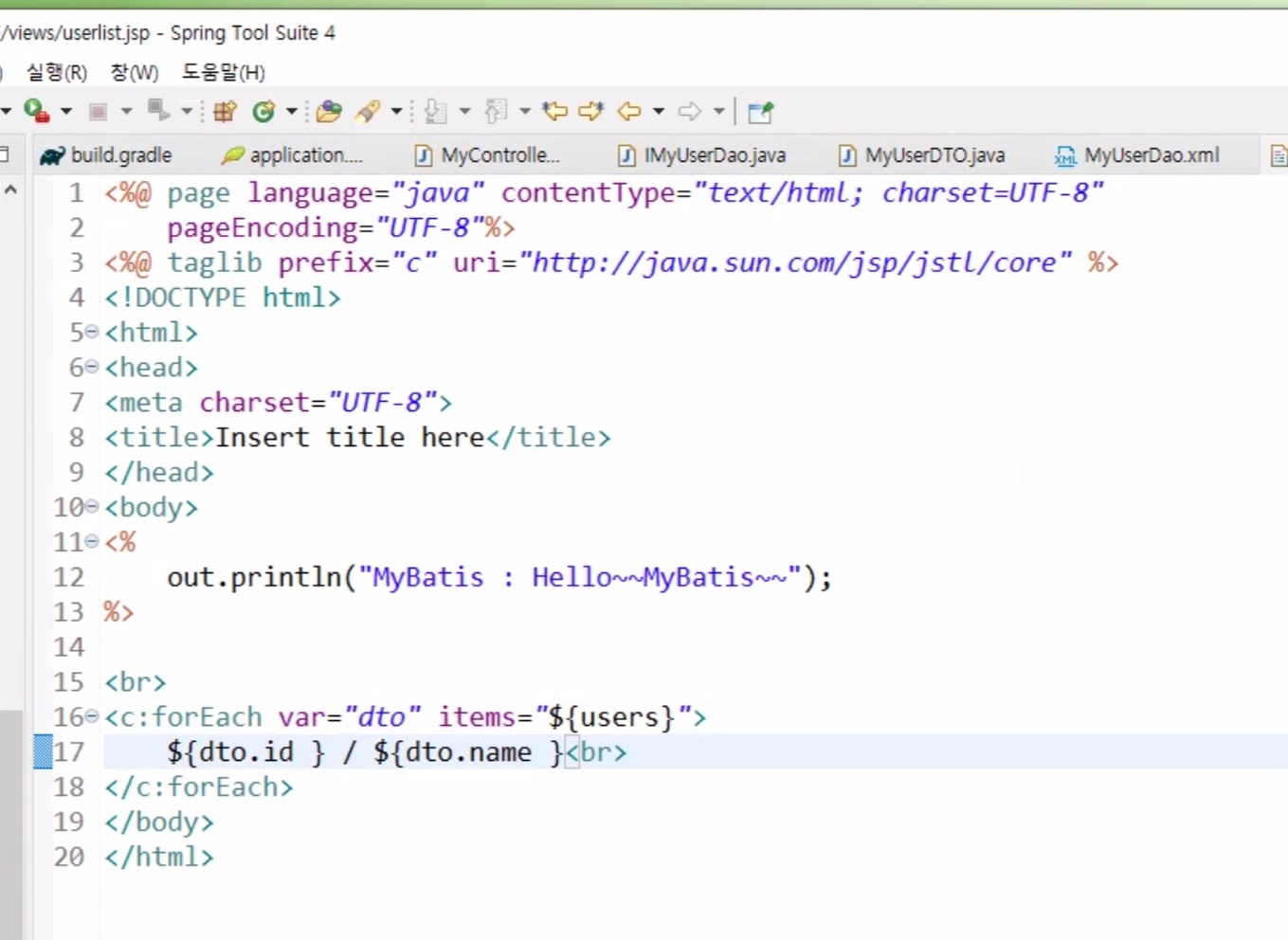The image size is (1288, 940).
Task: Open the 도움말(H) Help menu
Action: point(224,72)
